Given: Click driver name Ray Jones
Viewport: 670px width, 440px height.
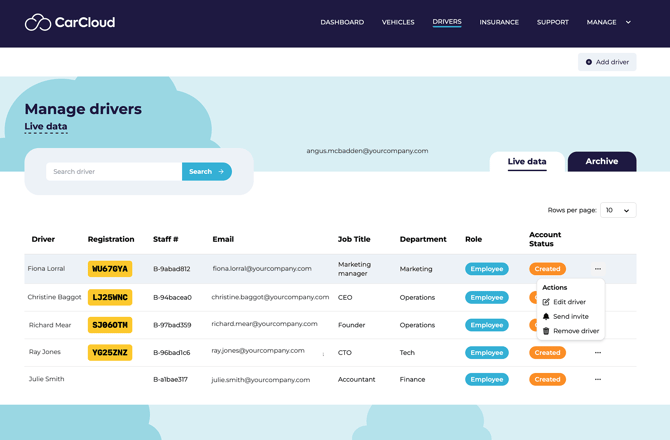Looking at the screenshot, I should [45, 352].
